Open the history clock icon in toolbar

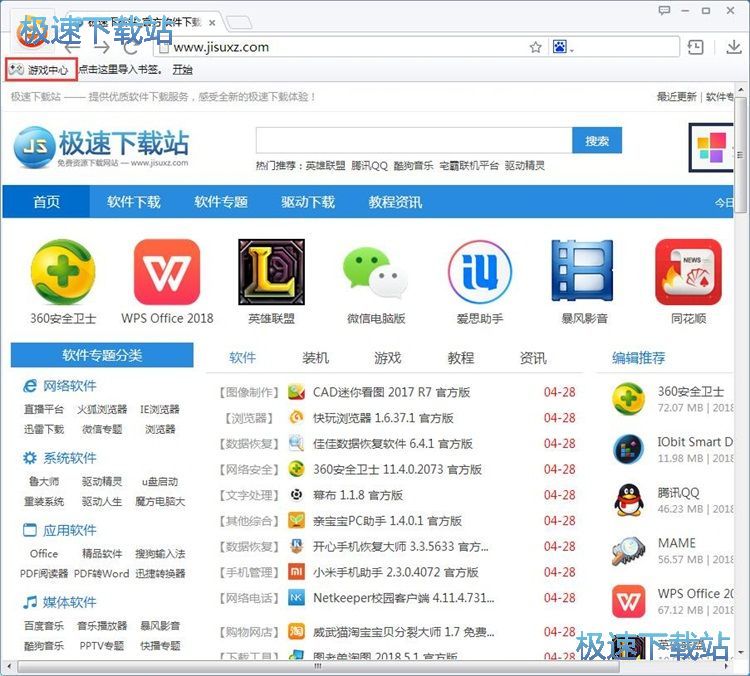pyautogui.click(x=695, y=47)
